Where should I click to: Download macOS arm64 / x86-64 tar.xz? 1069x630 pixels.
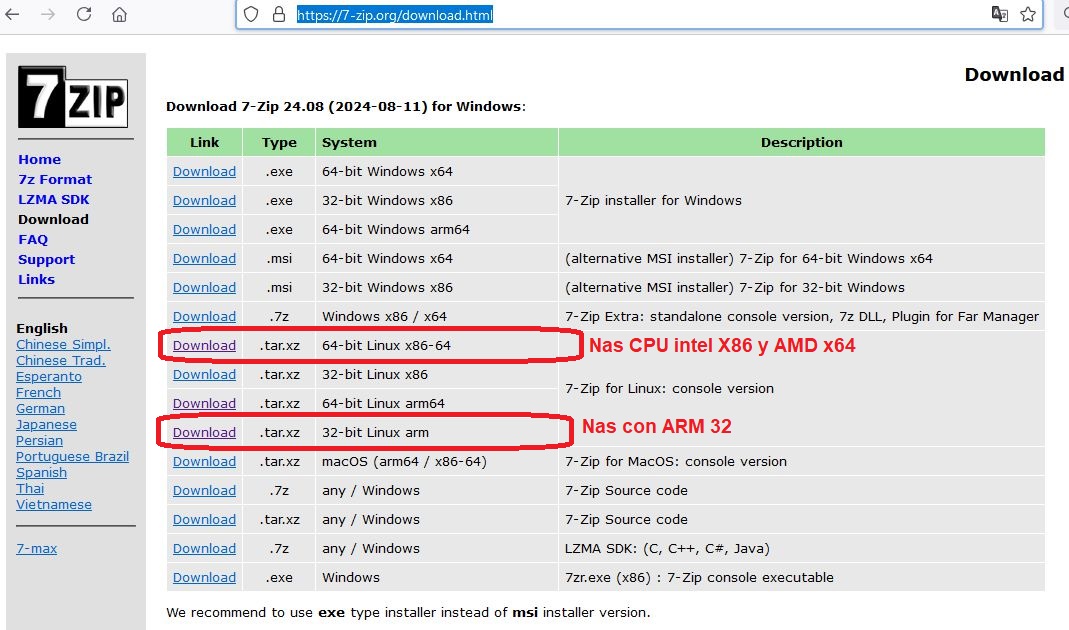coord(204,462)
